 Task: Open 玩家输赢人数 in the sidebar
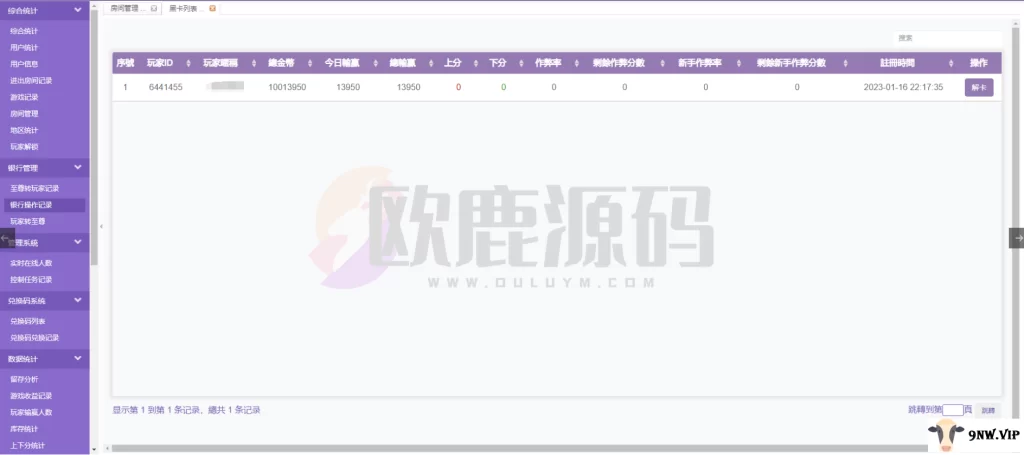coord(31,413)
